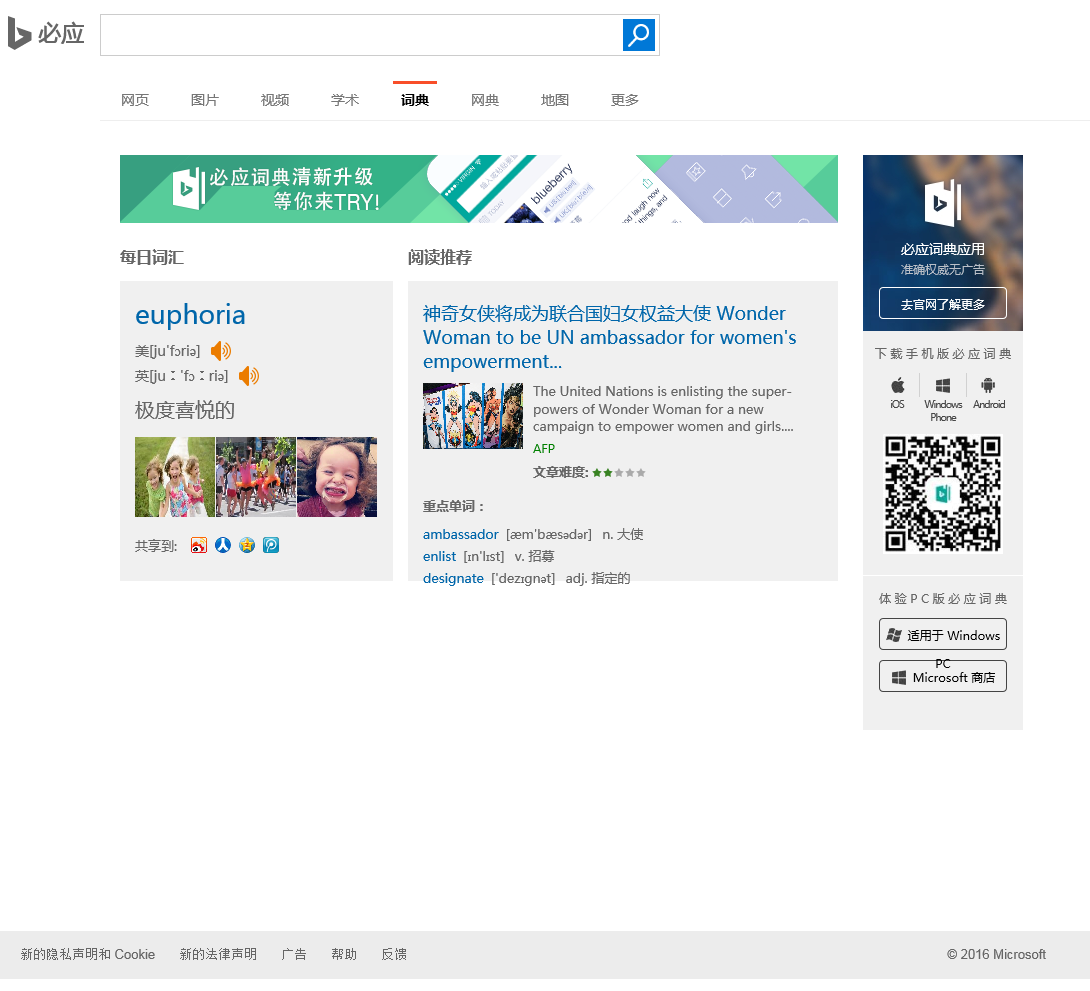The height and width of the screenshot is (991, 1090).
Task: Click the QR code image
Action: pyautogui.click(x=943, y=494)
